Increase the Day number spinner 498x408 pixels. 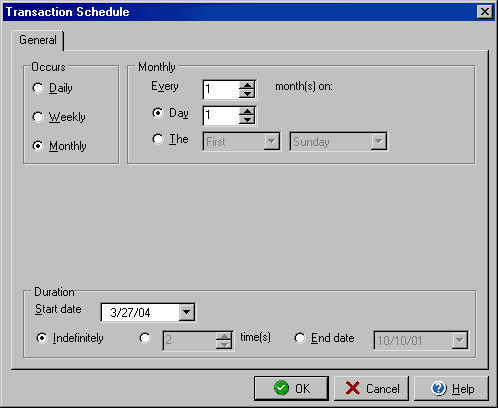tap(247, 111)
